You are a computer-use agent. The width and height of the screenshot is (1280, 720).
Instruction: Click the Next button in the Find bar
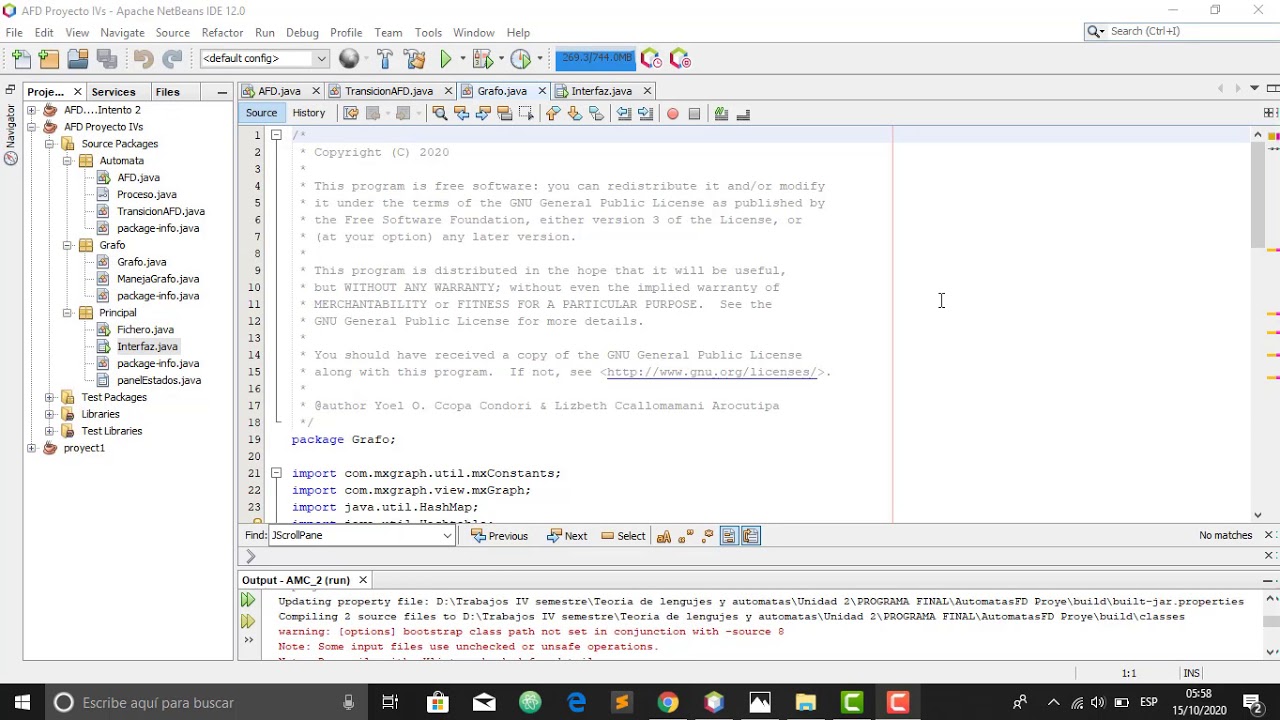(x=567, y=536)
